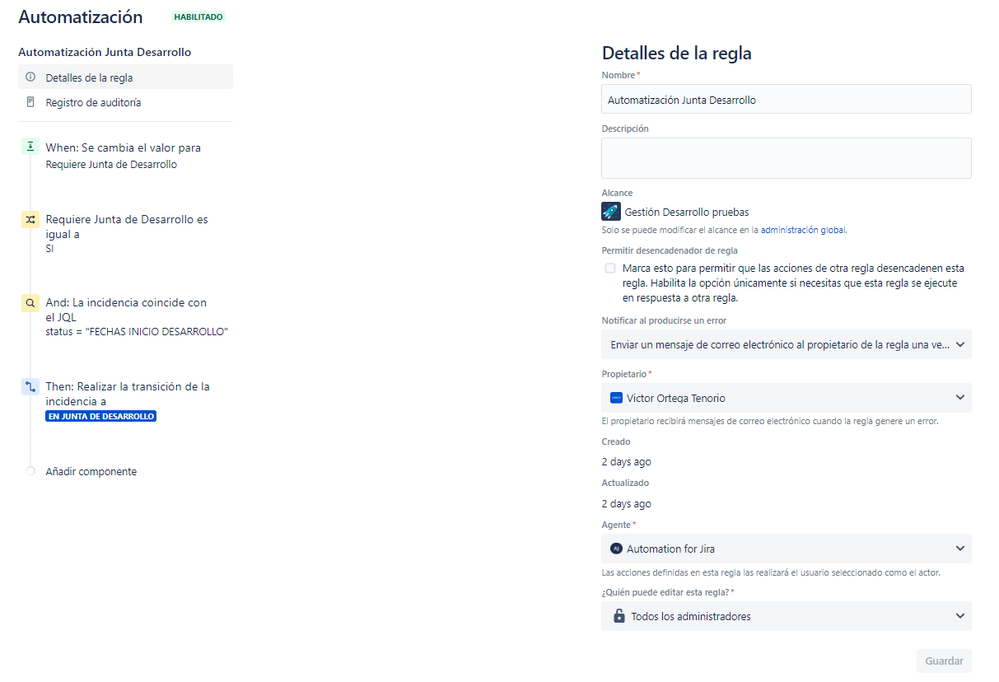The width and height of the screenshot is (999, 682).
Task: Switch to Registro de auditoría
Action: pyautogui.click(x=94, y=102)
